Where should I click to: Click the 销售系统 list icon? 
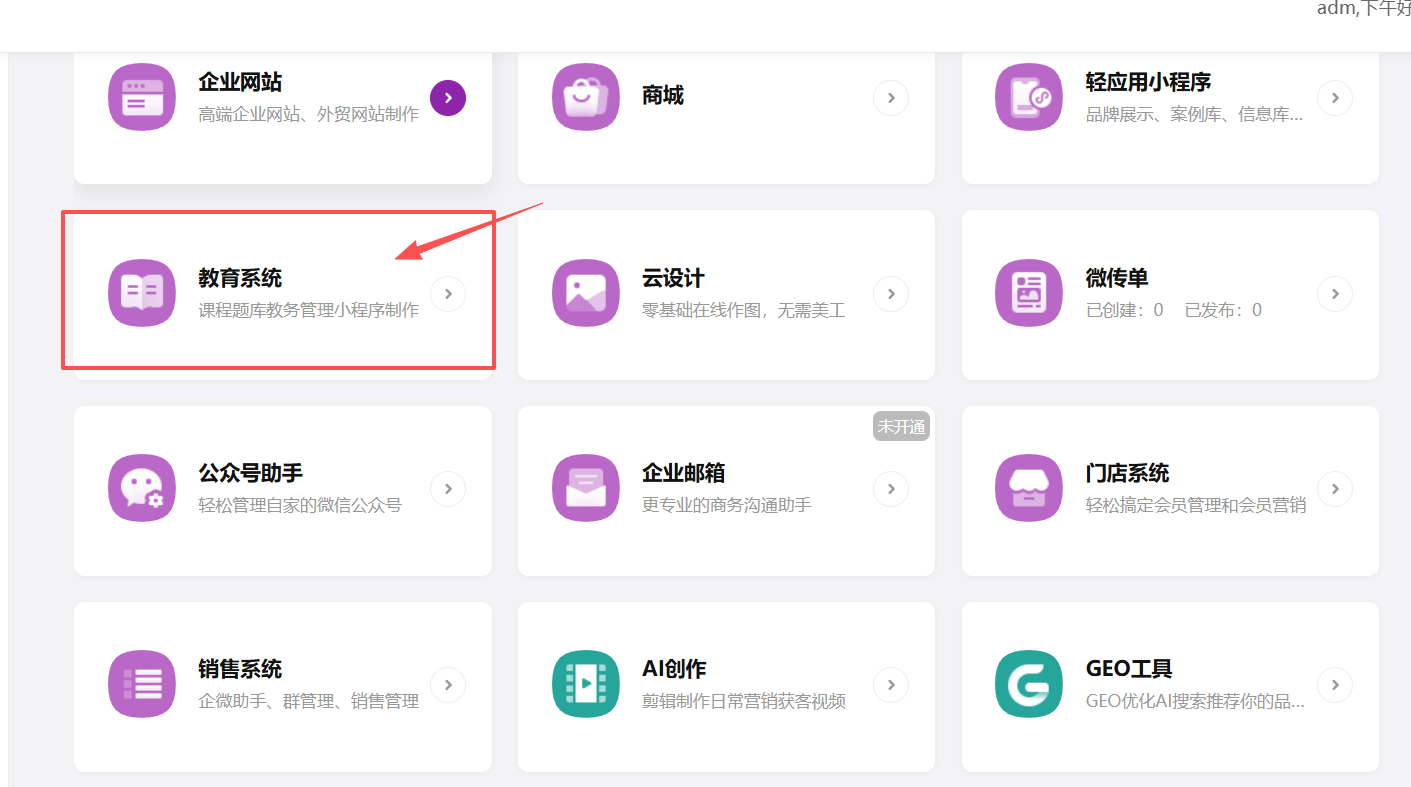click(x=142, y=684)
